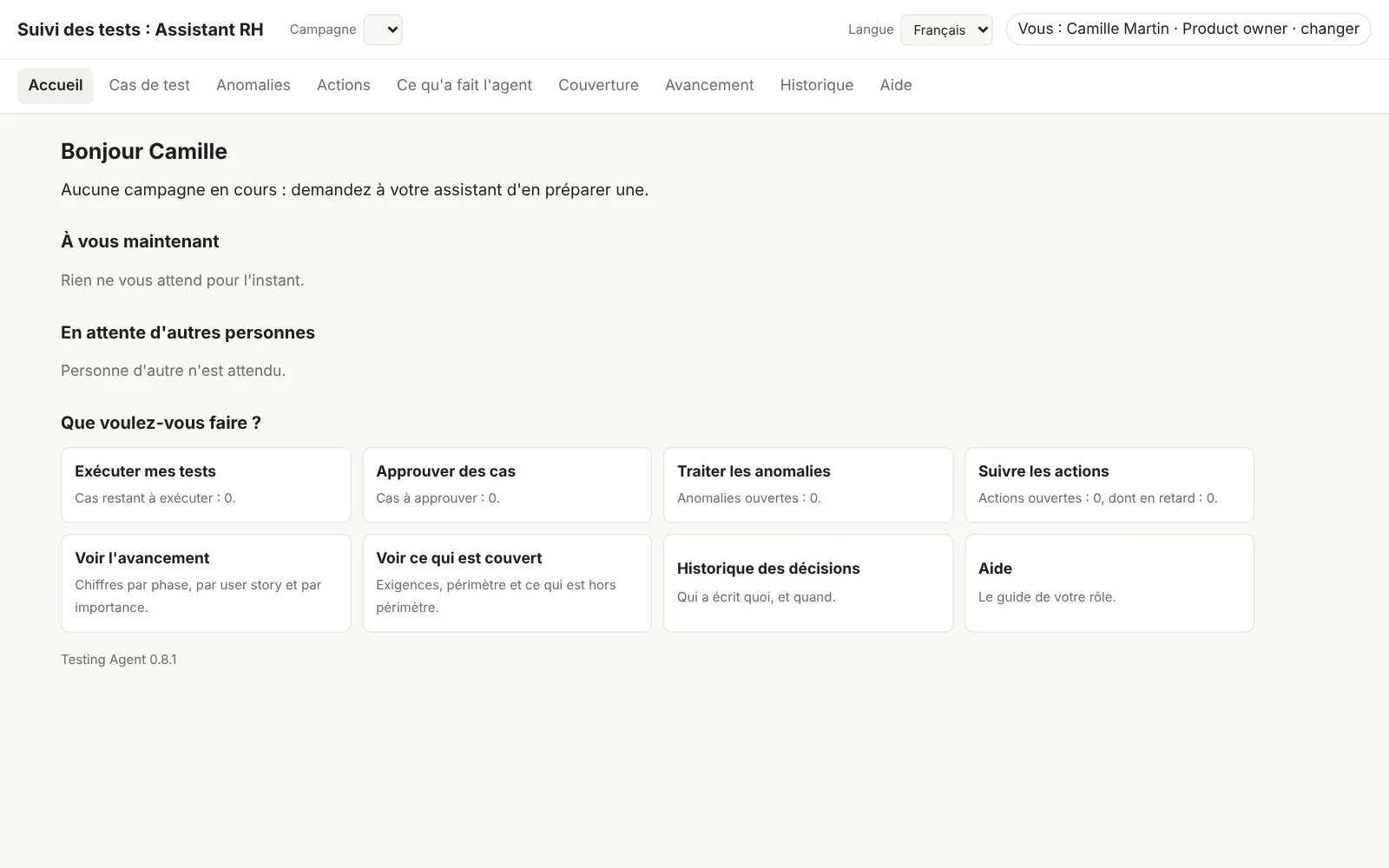
Task: Open the Anomalies tab
Action: (x=253, y=85)
